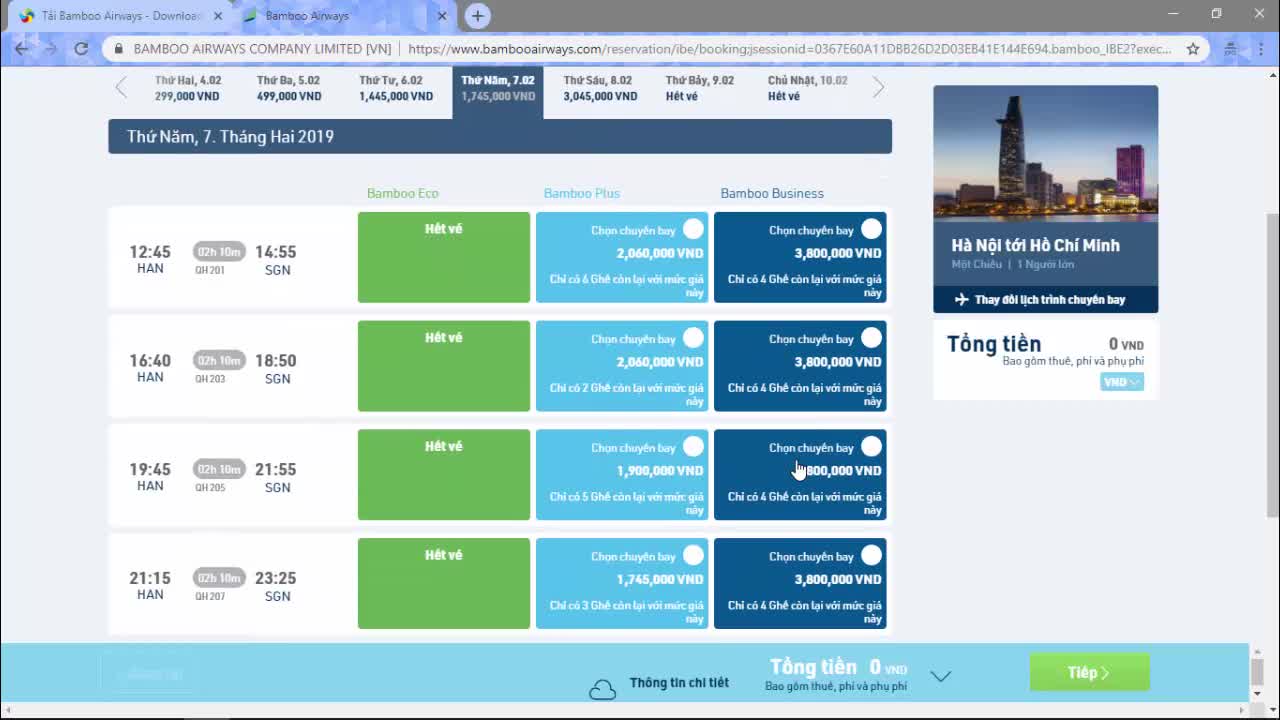Click 02h 10m duration badge for 12:45
1280x720 pixels.
click(x=219, y=251)
